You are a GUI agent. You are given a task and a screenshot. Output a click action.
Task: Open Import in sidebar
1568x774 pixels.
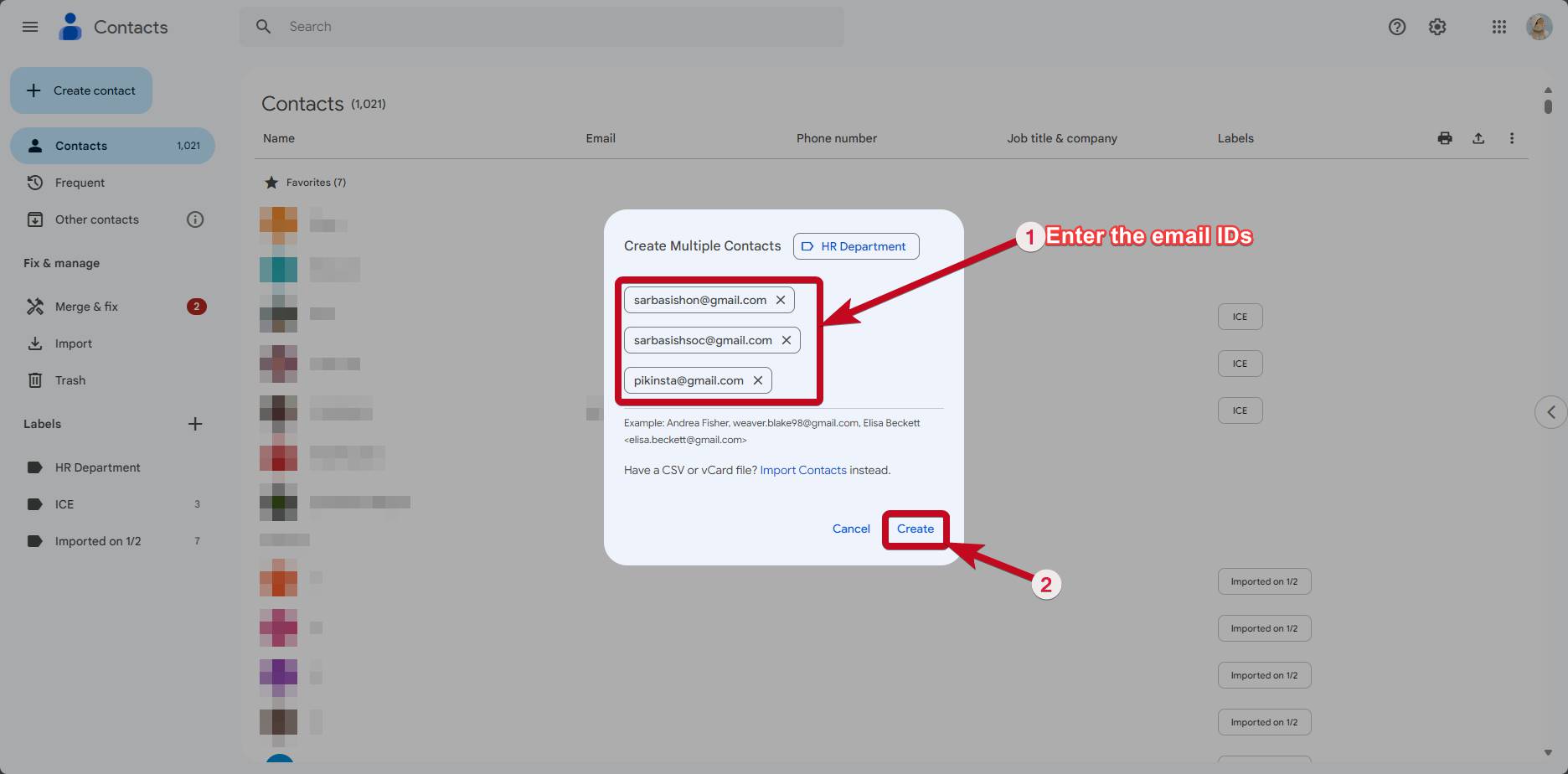[112, 343]
